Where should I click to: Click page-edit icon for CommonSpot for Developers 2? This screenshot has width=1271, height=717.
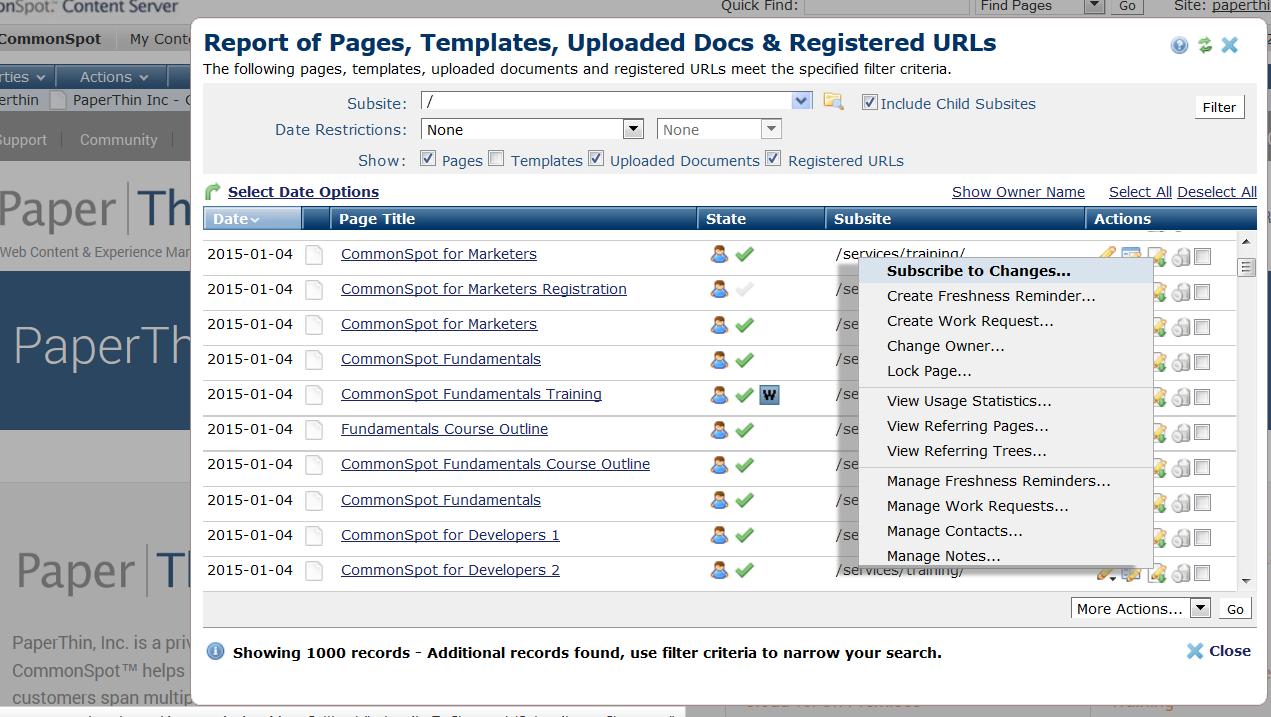1158,573
